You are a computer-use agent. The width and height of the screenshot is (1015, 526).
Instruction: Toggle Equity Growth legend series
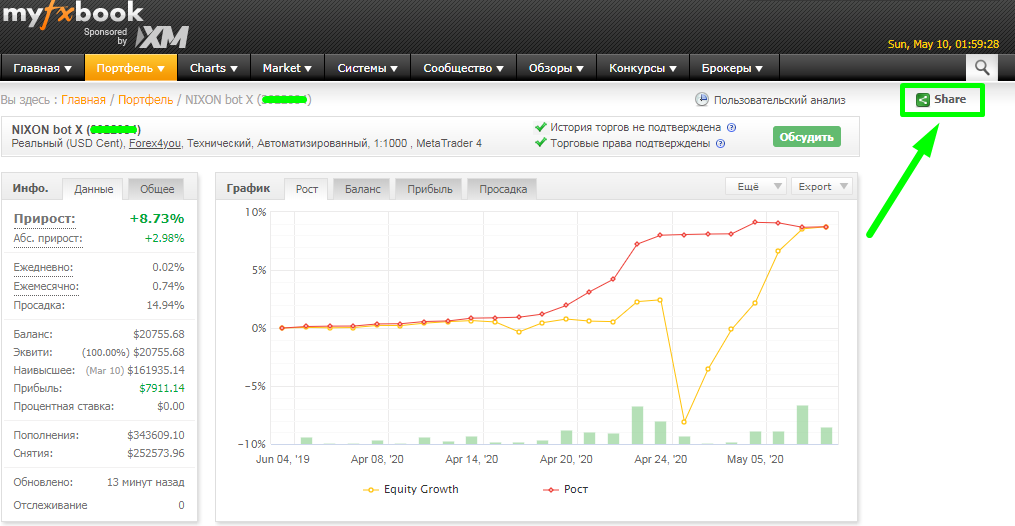411,490
